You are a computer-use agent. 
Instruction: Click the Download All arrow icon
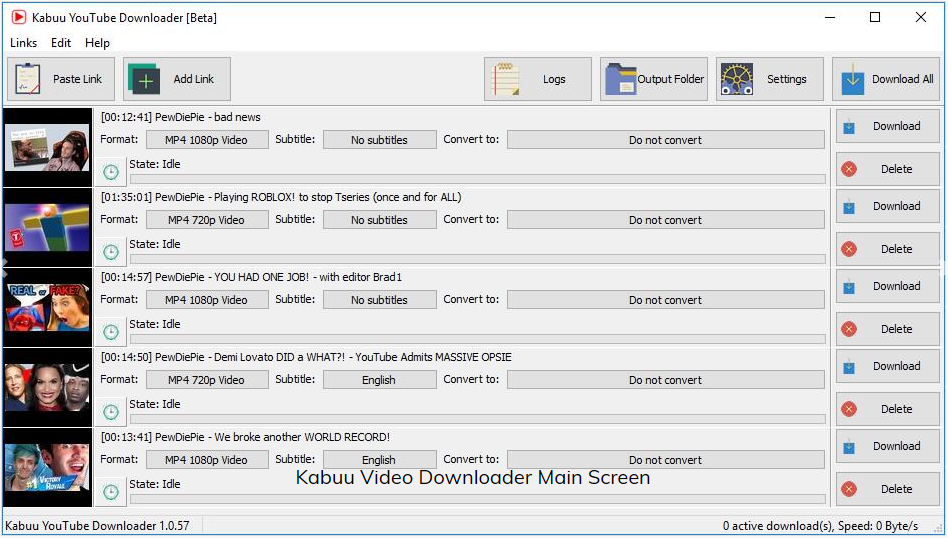[853, 79]
